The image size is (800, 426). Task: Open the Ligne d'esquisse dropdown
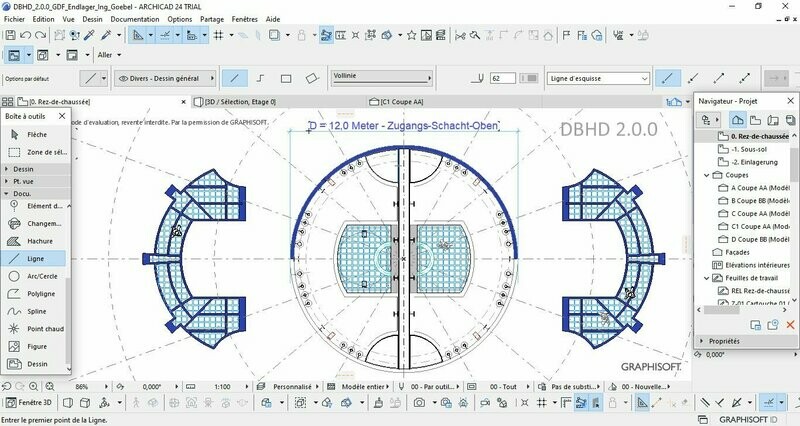pos(598,79)
